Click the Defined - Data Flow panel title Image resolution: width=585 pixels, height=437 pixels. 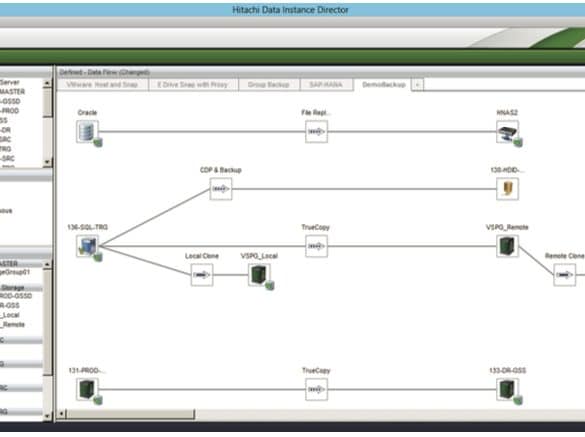coord(104,72)
